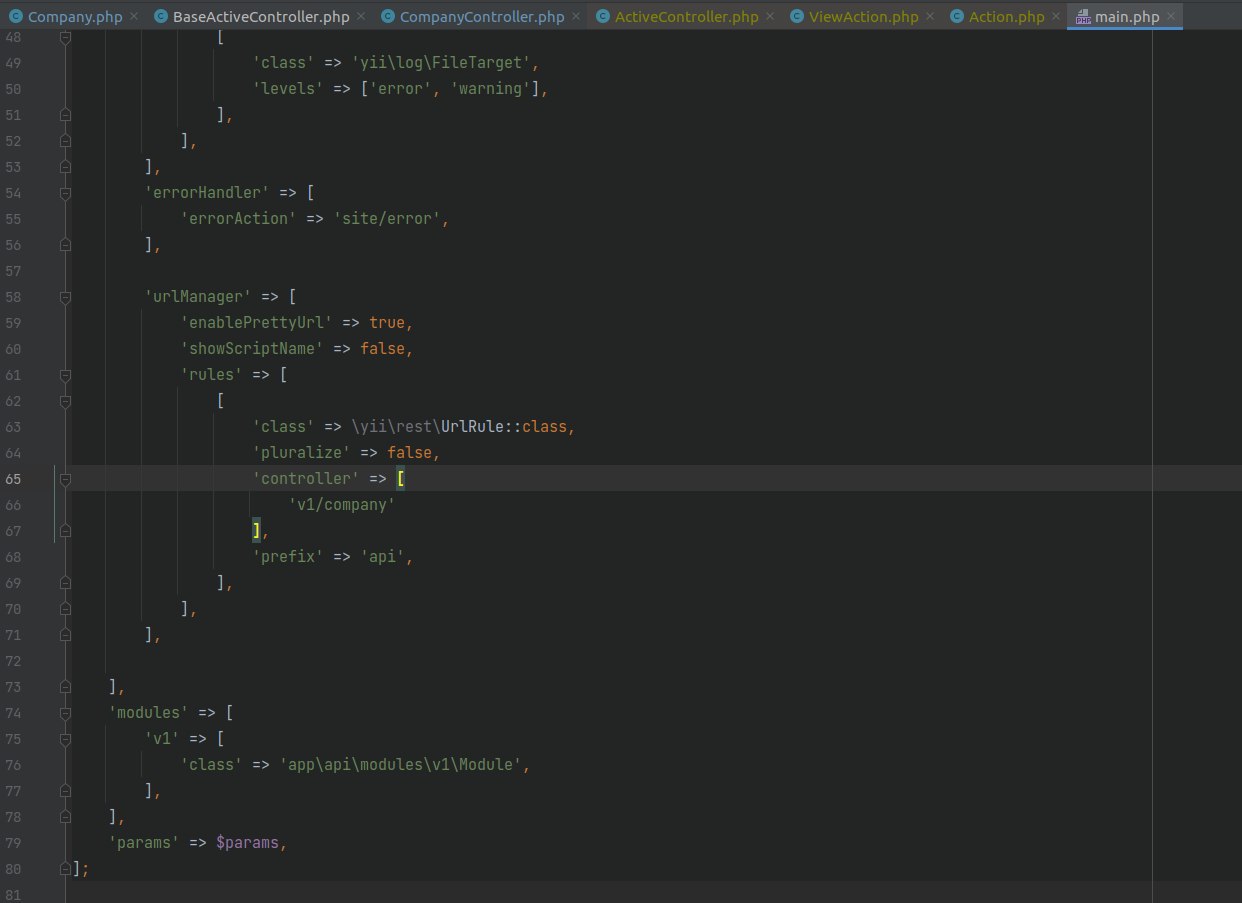Click the 'modules' key on line 74
Screen dimensions: 1242x903
[x=148, y=713]
